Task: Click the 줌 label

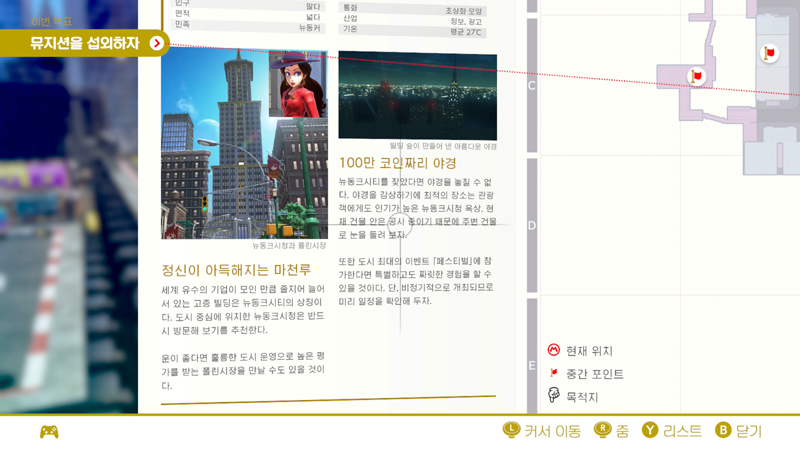Action: (x=622, y=431)
